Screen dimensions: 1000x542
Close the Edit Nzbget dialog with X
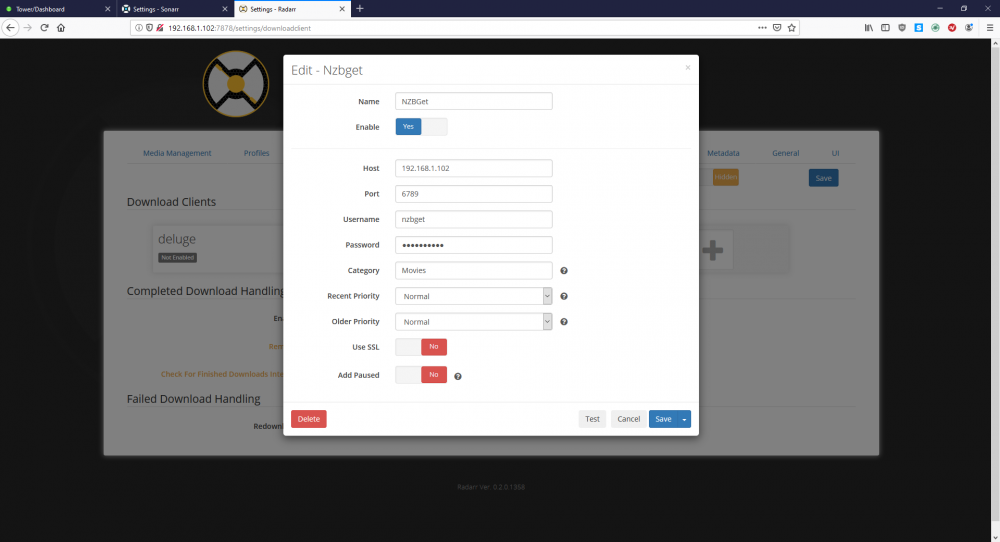688,68
